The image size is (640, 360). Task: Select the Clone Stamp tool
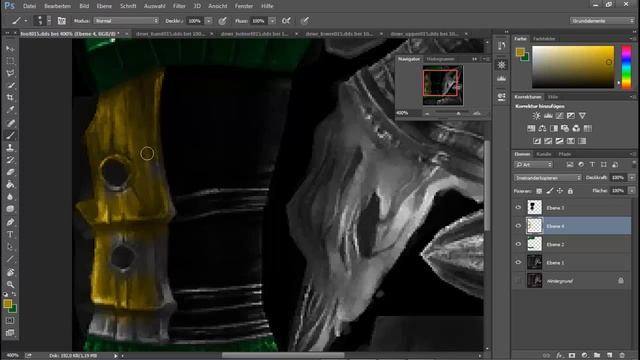click(x=10, y=148)
